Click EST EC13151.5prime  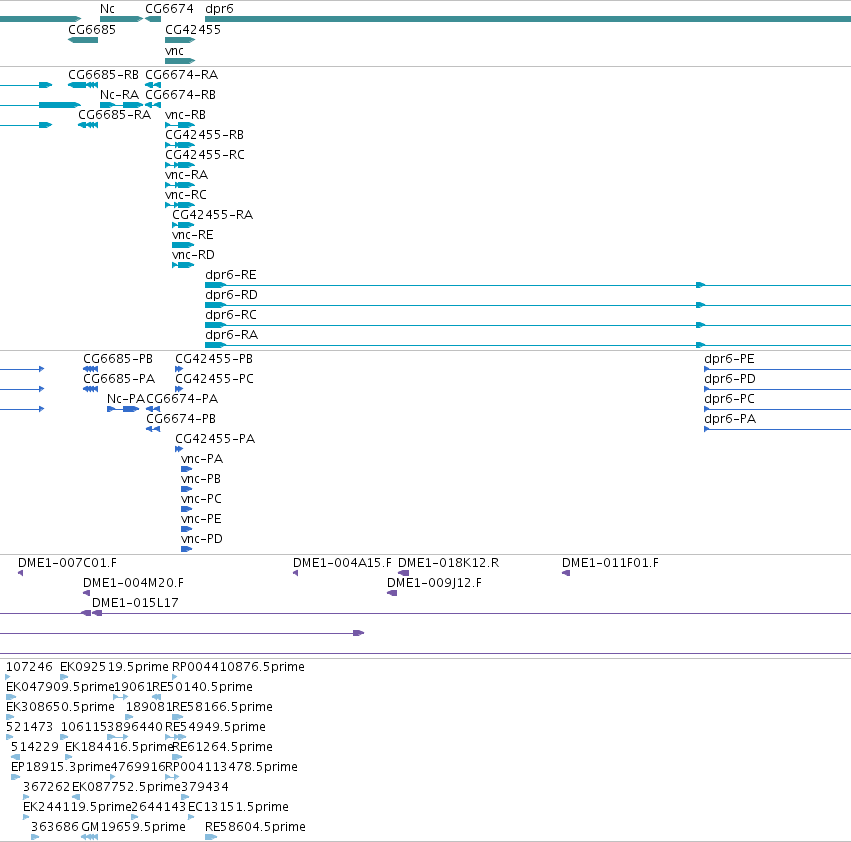click(x=238, y=807)
